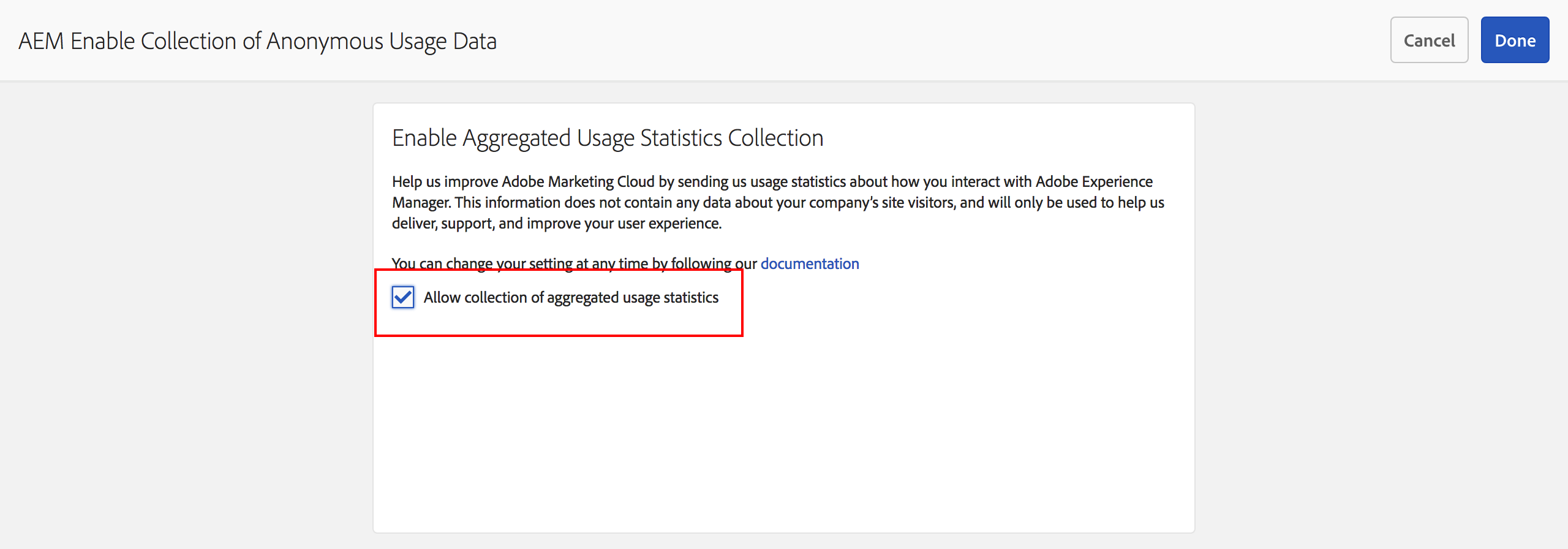The height and width of the screenshot is (549, 1568).
Task: Click the Done button
Action: (1514, 40)
